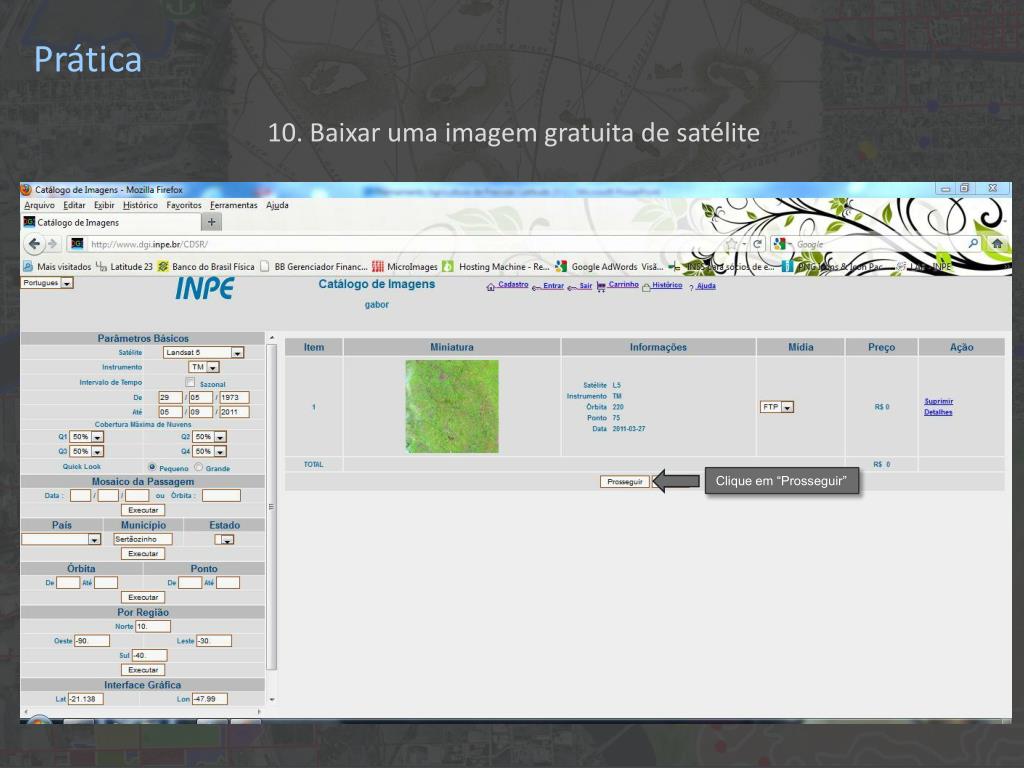Image resolution: width=1024 pixels, height=768 pixels.
Task: Click the browser forward arrow button
Action: pyautogui.click(x=53, y=244)
